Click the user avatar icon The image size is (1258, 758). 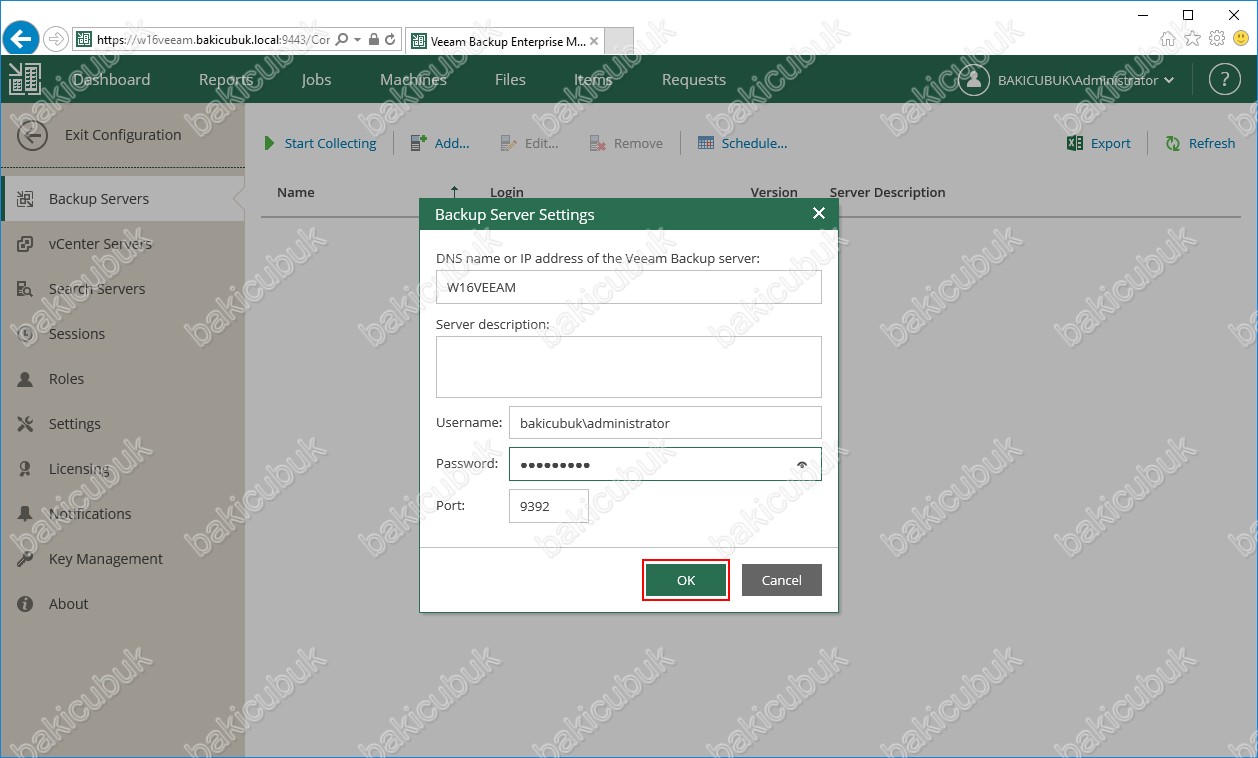click(x=974, y=80)
